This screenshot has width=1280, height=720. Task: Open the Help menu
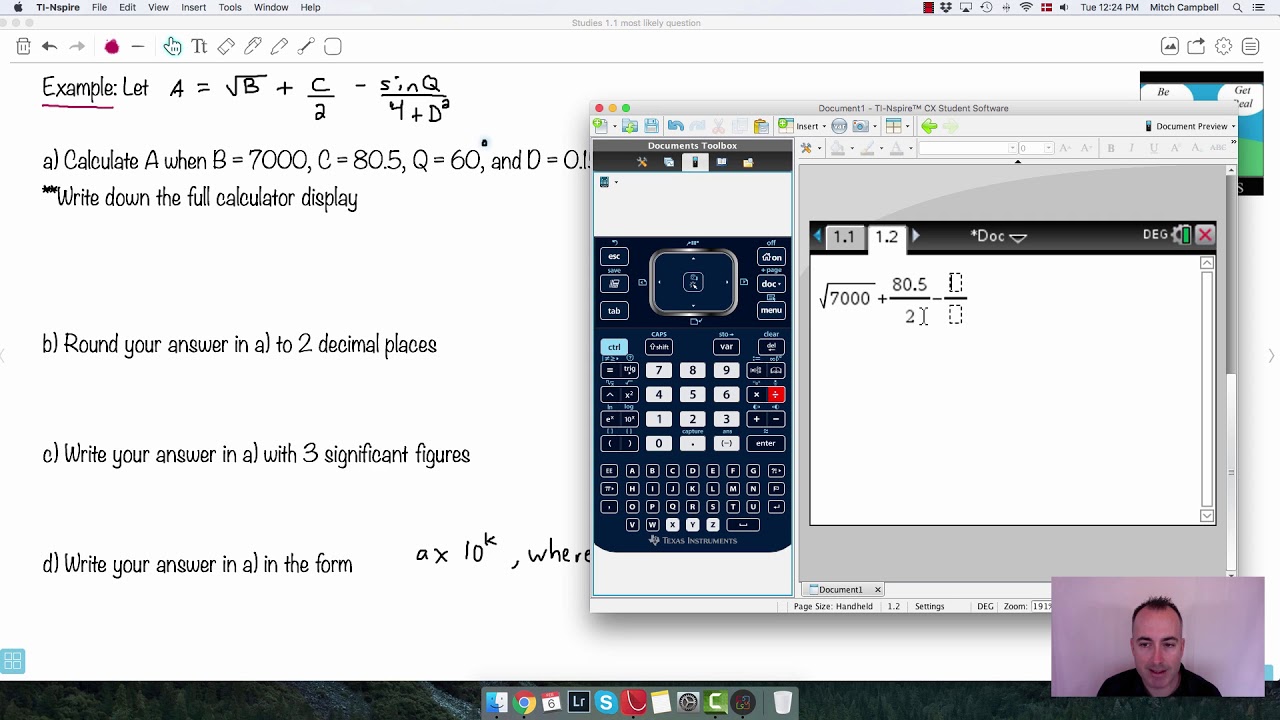(x=310, y=7)
